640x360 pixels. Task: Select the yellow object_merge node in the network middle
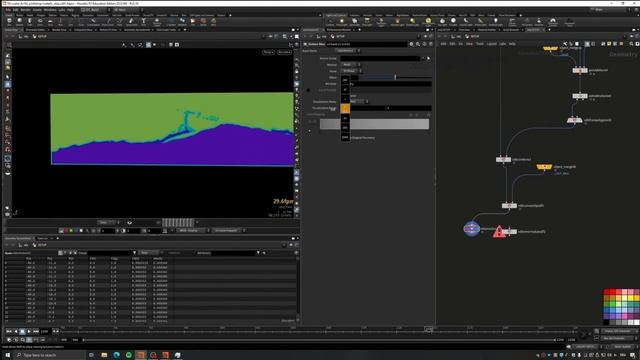pos(544,167)
